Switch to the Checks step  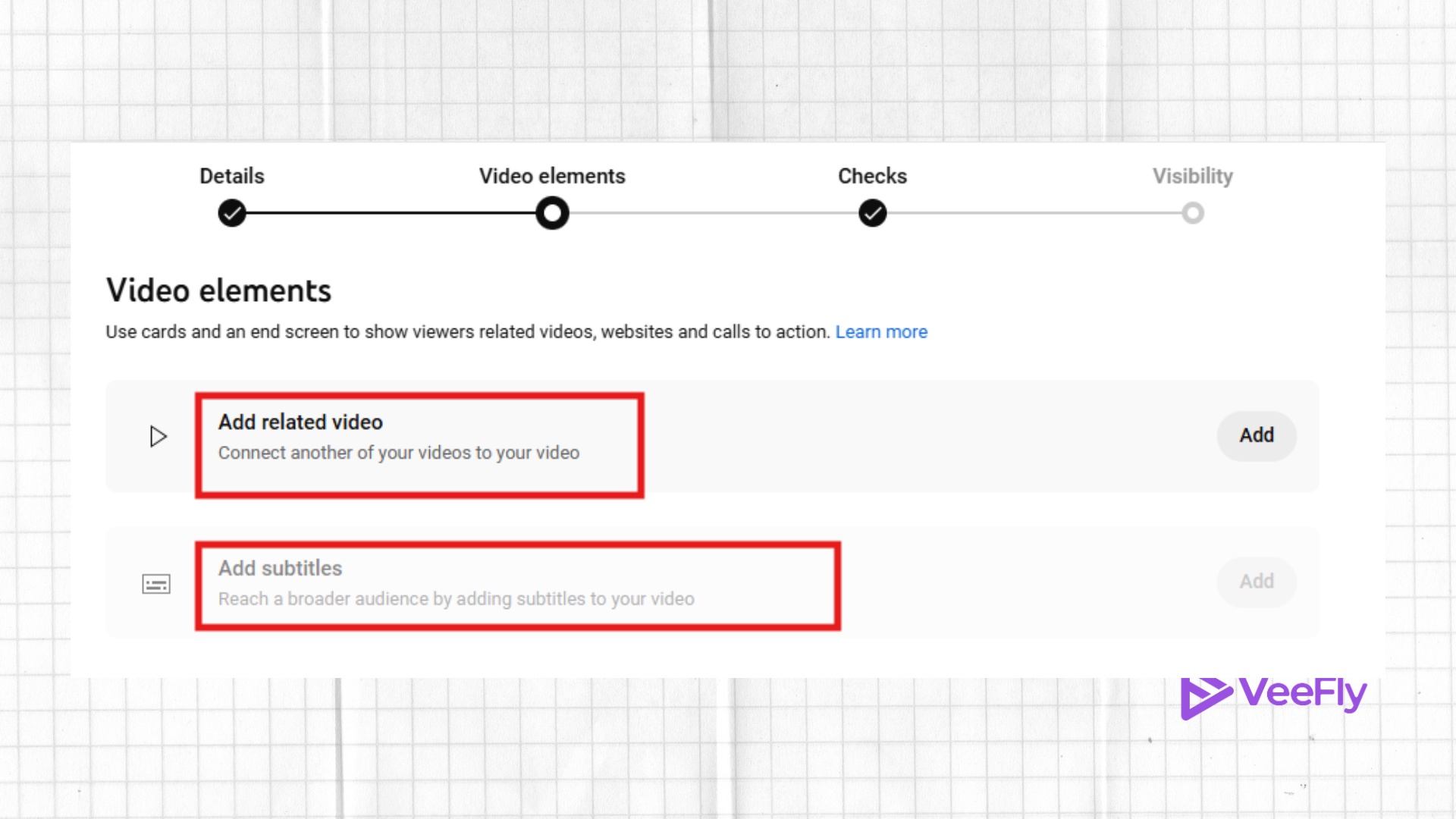872,176
